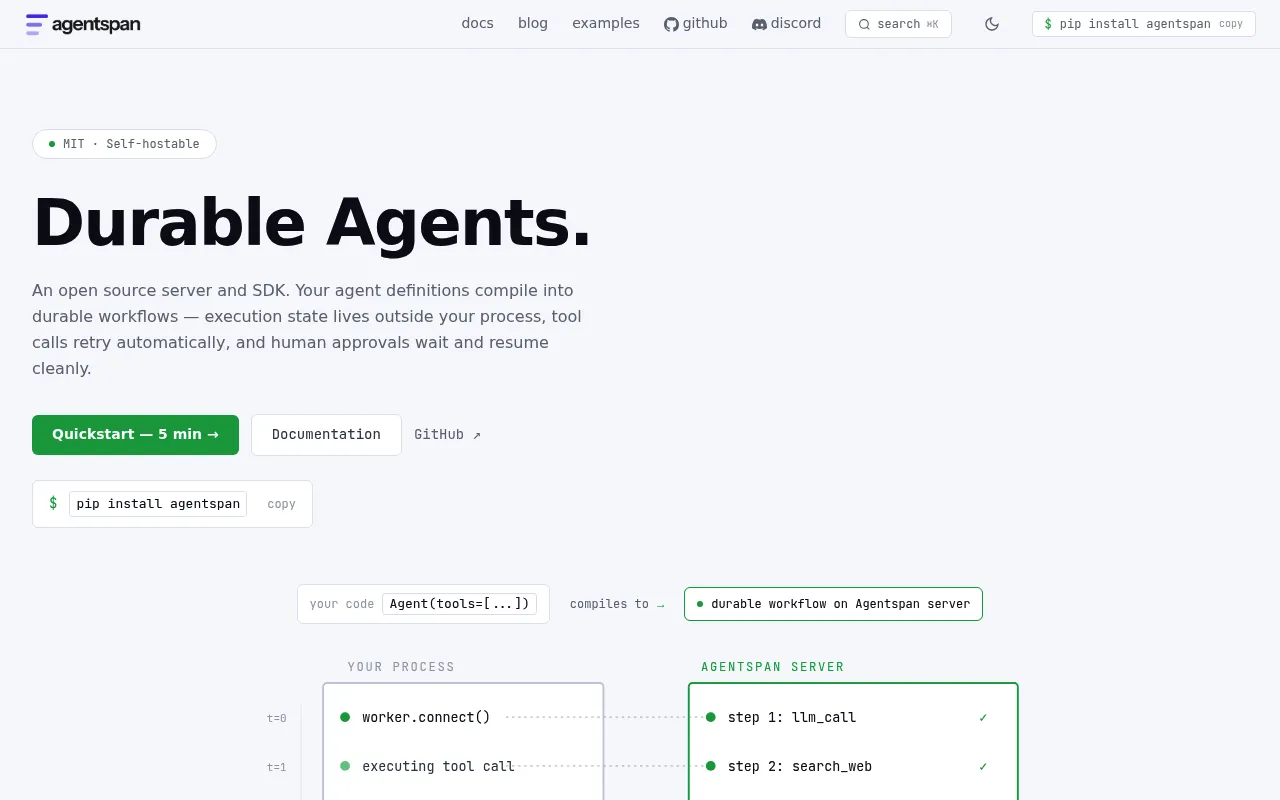Click the durable workflow on Agentspan server chip
This screenshot has height=800, width=1280.
[833, 604]
